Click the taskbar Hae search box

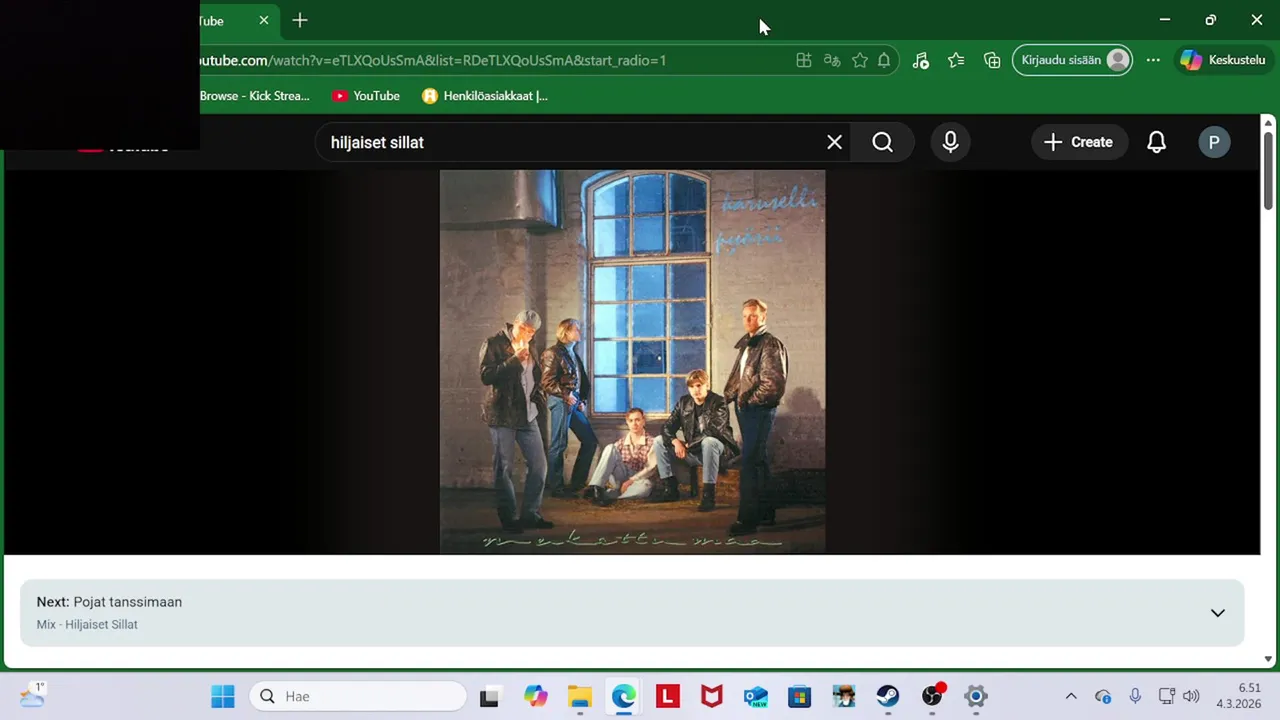[x=358, y=696]
